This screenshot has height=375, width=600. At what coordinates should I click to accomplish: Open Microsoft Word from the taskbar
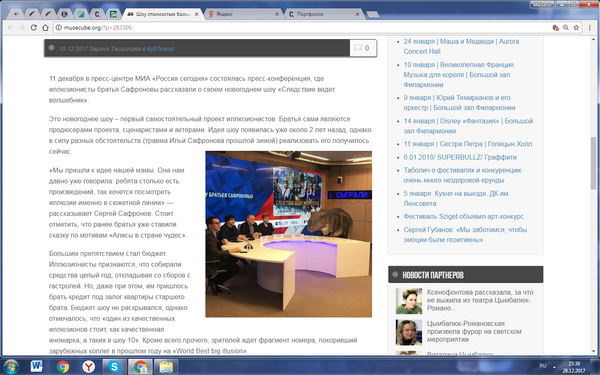pyautogui.click(x=37, y=367)
